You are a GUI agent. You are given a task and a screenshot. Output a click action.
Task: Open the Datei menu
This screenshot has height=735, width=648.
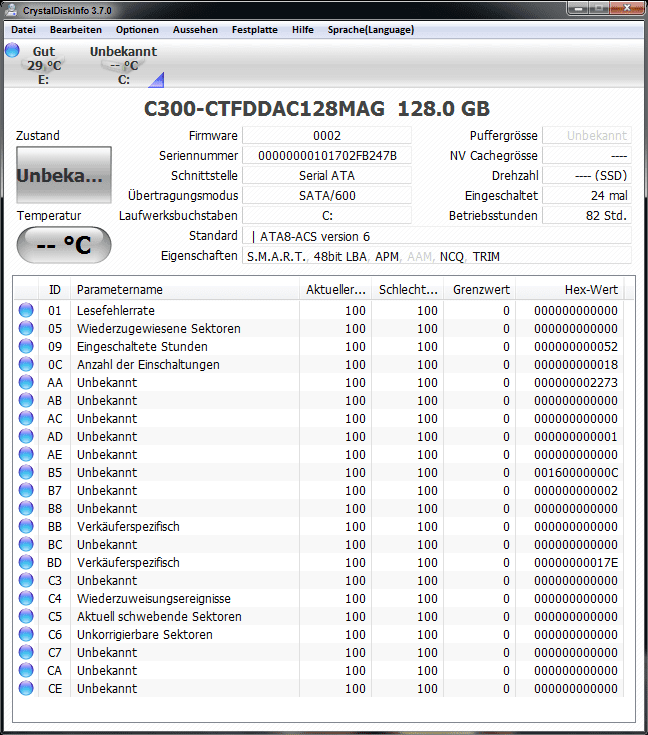tap(23, 30)
